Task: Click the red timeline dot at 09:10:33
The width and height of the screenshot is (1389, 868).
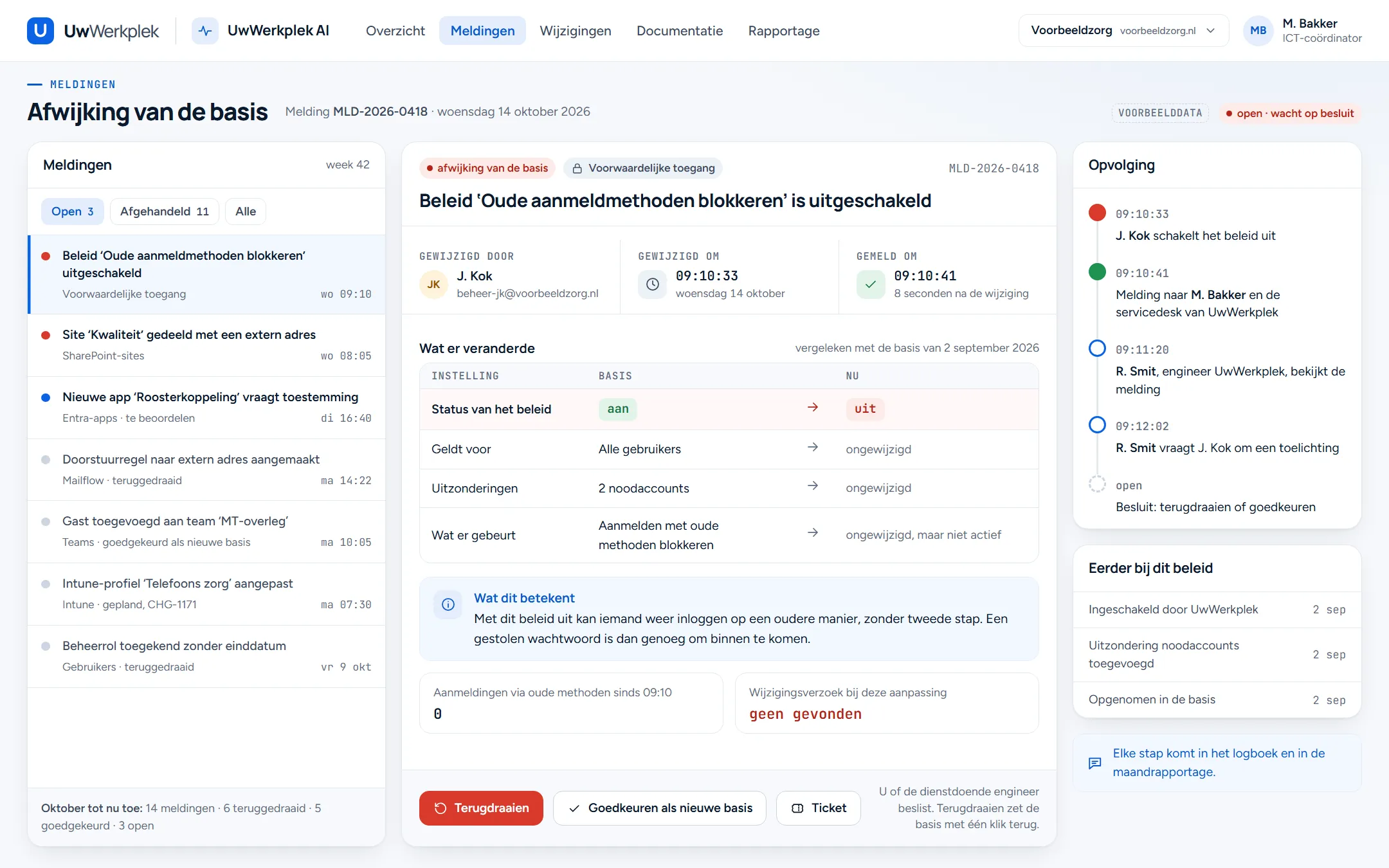Action: (1097, 213)
